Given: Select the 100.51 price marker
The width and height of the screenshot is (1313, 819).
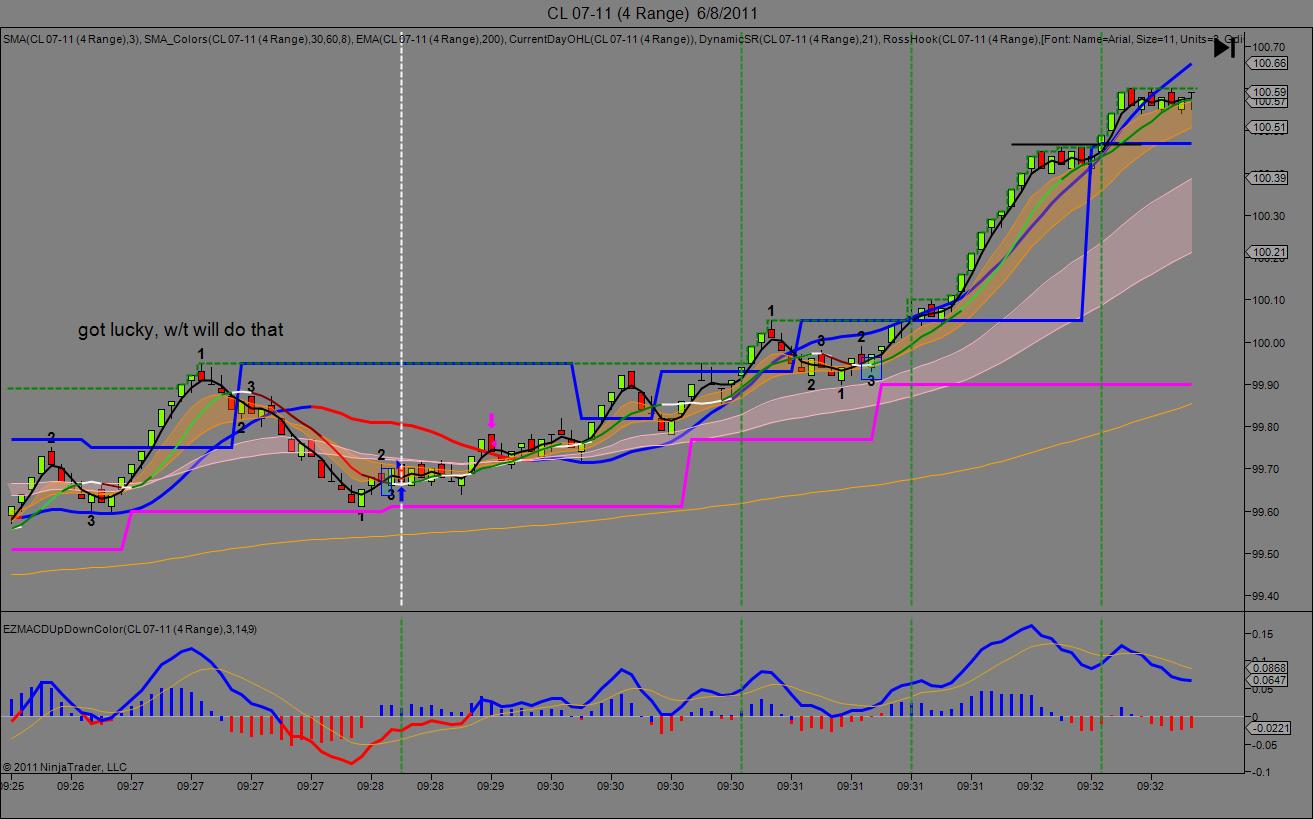Looking at the screenshot, I should tap(1268, 127).
